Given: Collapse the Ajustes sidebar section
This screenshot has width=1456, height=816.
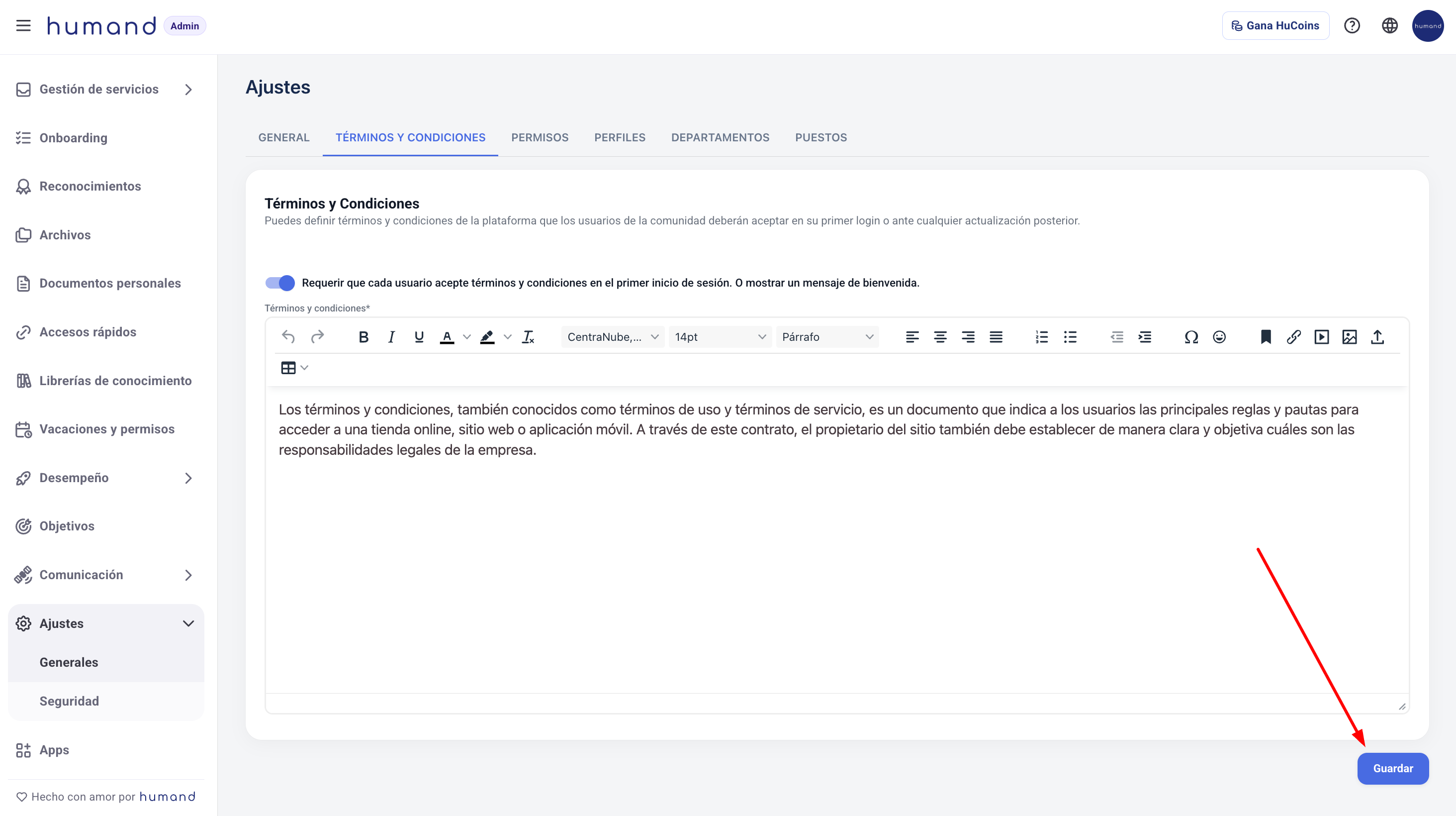Looking at the screenshot, I should click(x=188, y=623).
